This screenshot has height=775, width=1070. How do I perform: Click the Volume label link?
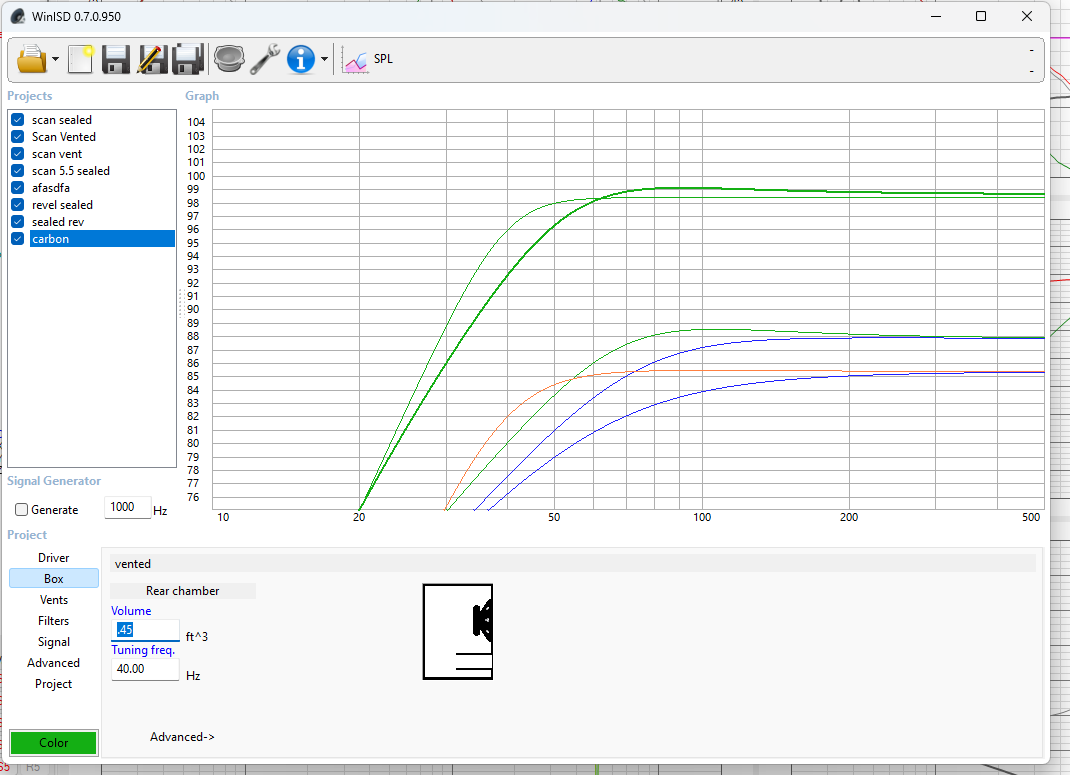coord(131,611)
